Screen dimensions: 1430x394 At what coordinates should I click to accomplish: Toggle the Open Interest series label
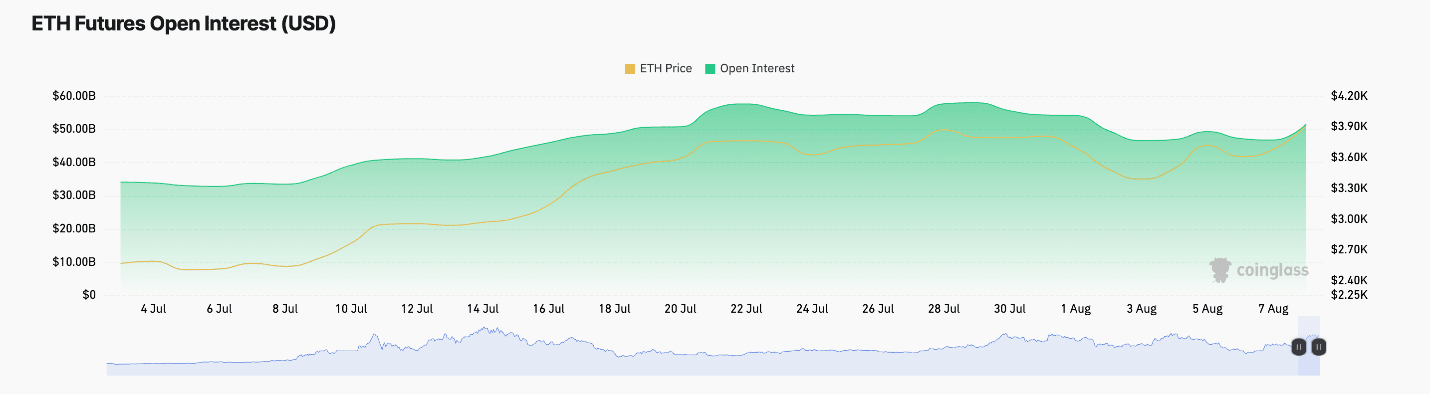(x=757, y=68)
